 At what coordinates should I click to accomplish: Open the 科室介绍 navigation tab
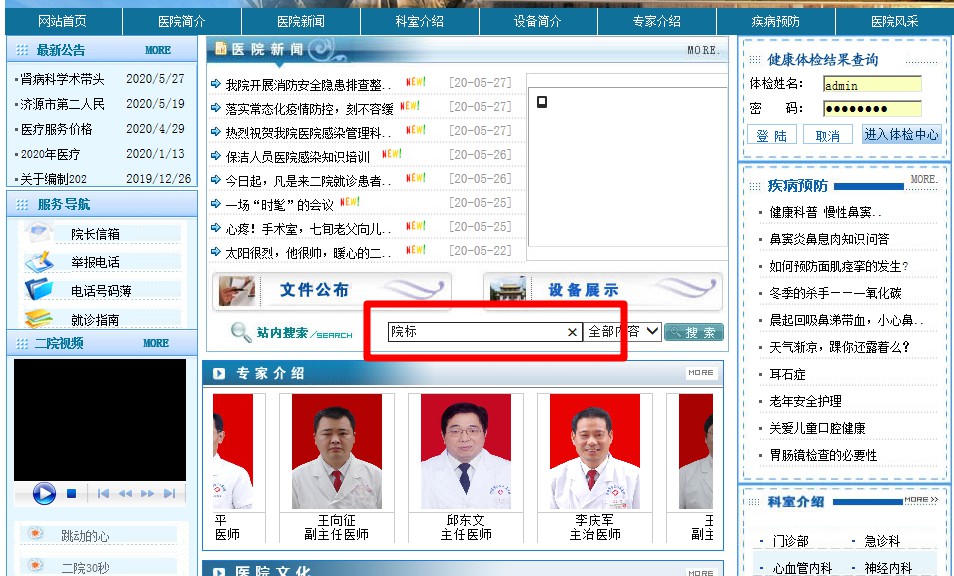[419, 21]
